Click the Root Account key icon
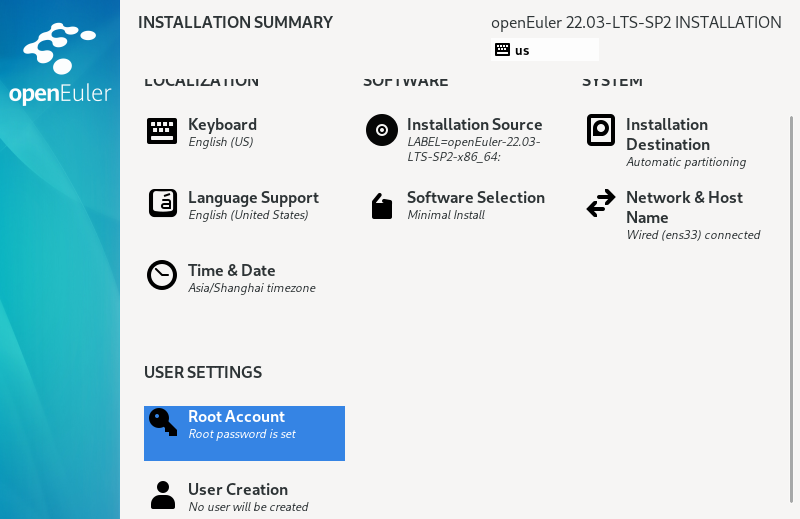Image resolution: width=800 pixels, height=519 pixels. (x=162, y=422)
